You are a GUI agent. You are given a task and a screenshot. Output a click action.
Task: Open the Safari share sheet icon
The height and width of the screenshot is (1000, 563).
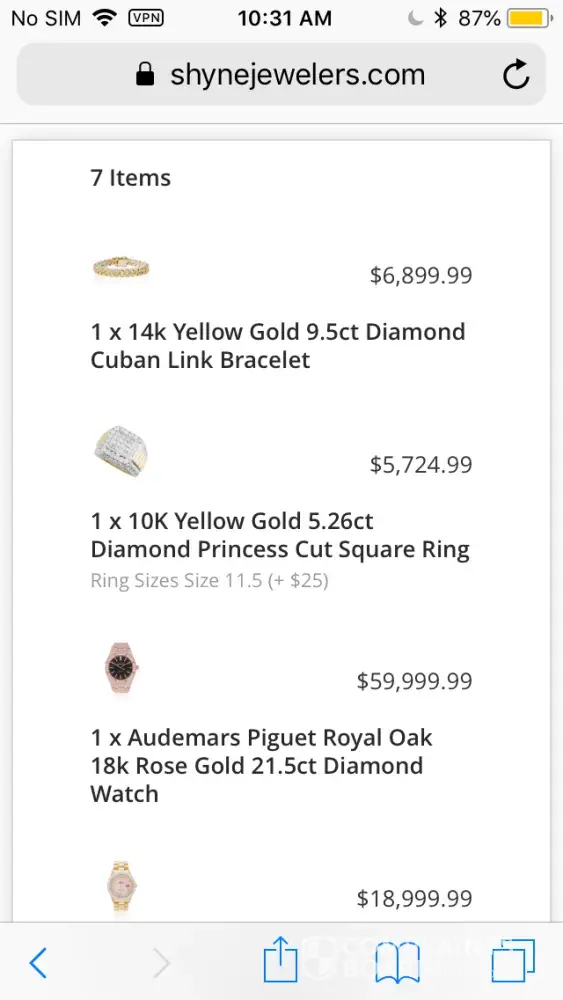[x=281, y=959]
